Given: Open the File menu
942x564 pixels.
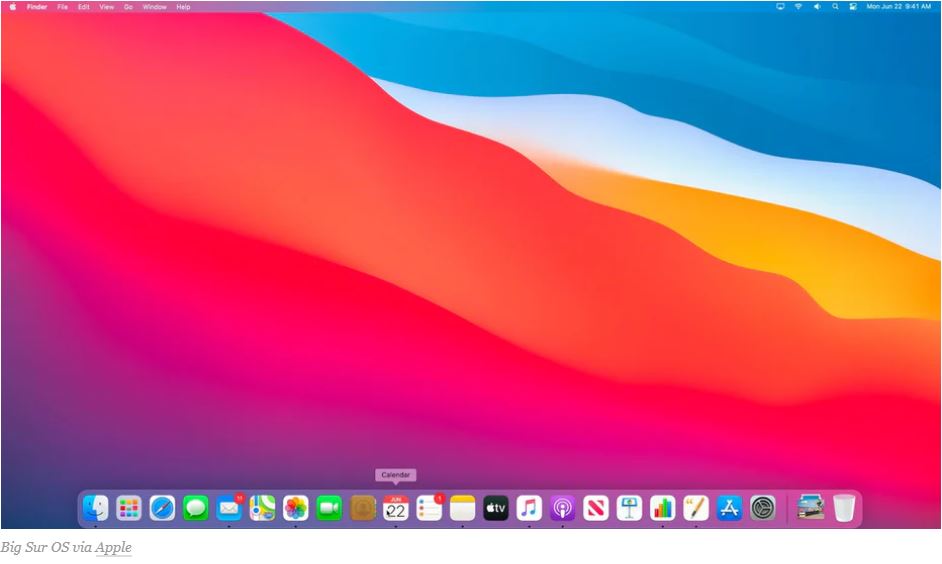Looking at the screenshot, I should tap(62, 7).
